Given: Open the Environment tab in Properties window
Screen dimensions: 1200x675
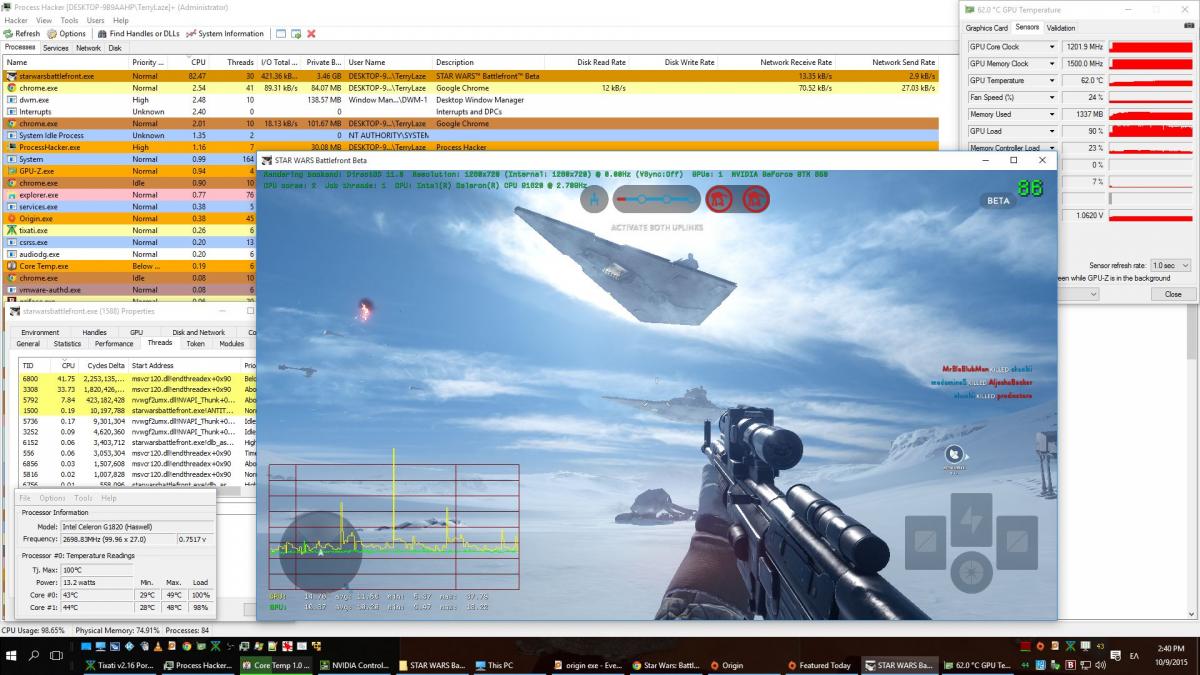Looking at the screenshot, I should point(41,332).
